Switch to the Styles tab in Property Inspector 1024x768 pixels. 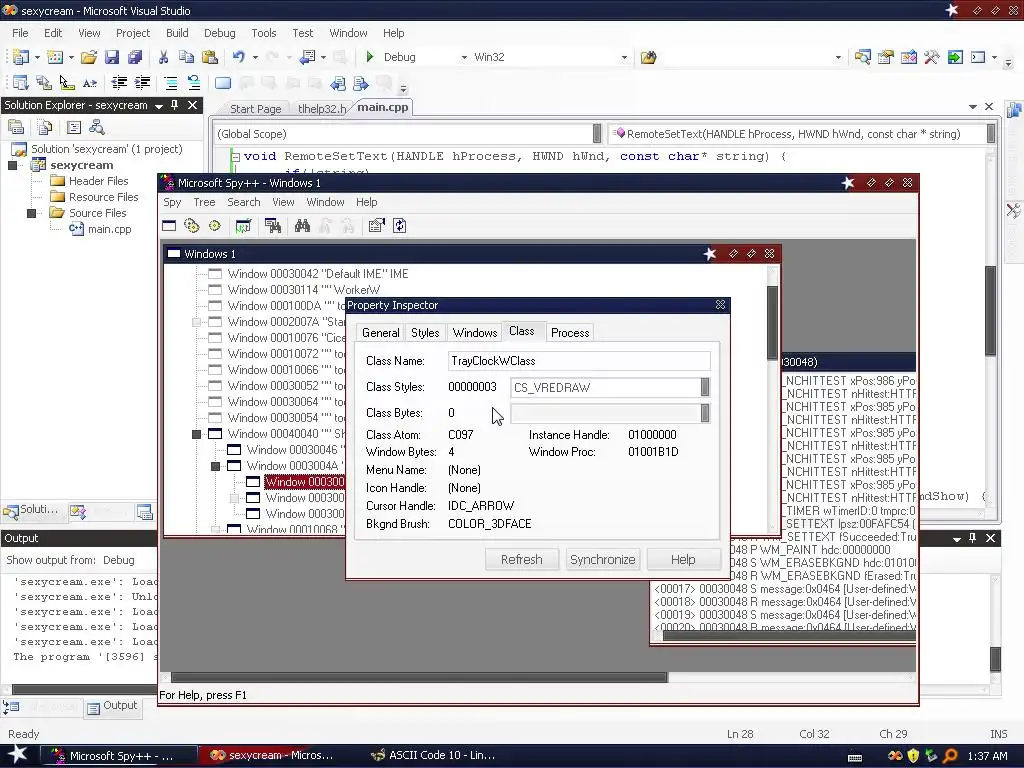coord(425,333)
